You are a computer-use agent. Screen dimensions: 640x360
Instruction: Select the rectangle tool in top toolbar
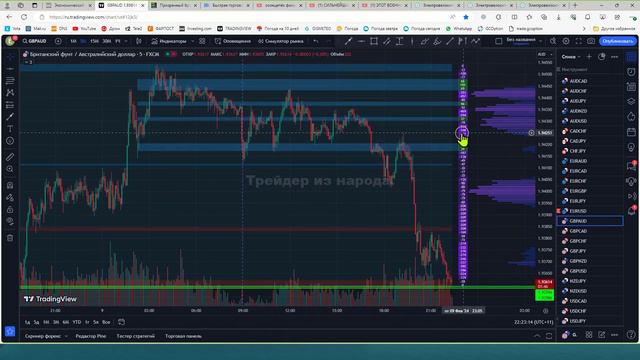click(374, 41)
